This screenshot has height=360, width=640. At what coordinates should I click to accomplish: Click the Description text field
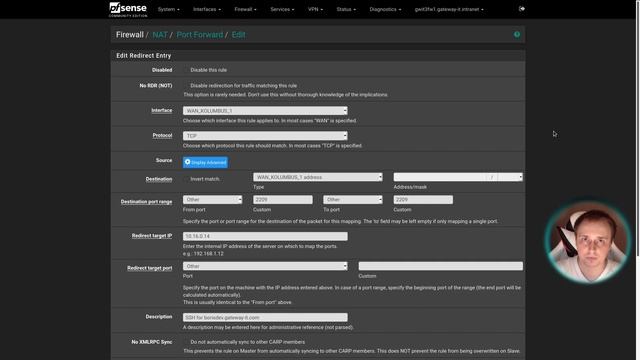click(265, 317)
